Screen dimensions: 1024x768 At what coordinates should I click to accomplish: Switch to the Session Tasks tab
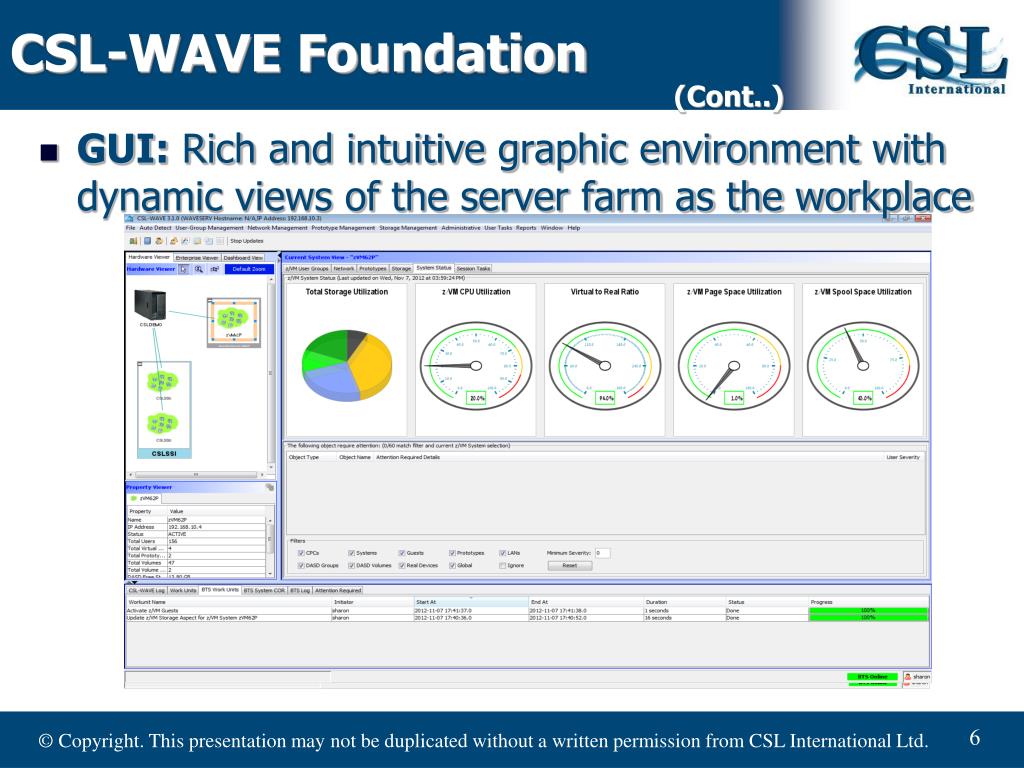click(x=473, y=268)
